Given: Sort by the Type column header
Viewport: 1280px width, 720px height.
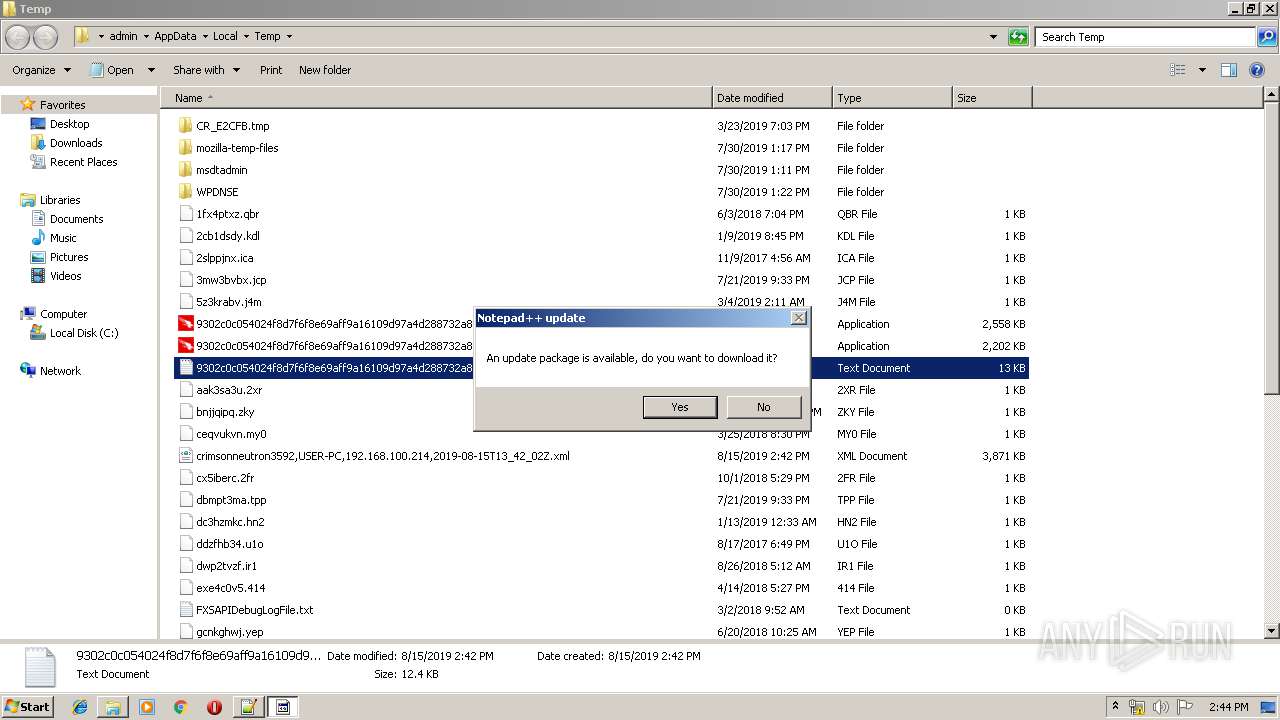Looking at the screenshot, I should pyautogui.click(x=892, y=98).
